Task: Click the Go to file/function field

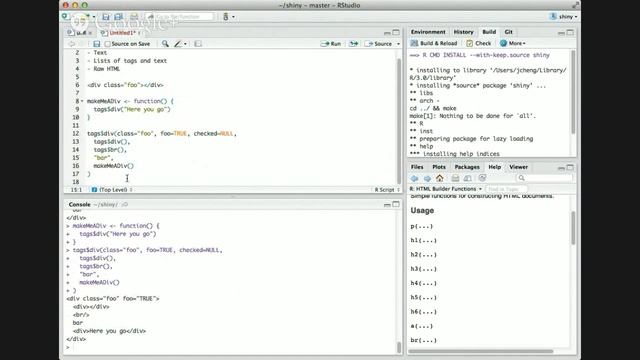Action: 180,17
